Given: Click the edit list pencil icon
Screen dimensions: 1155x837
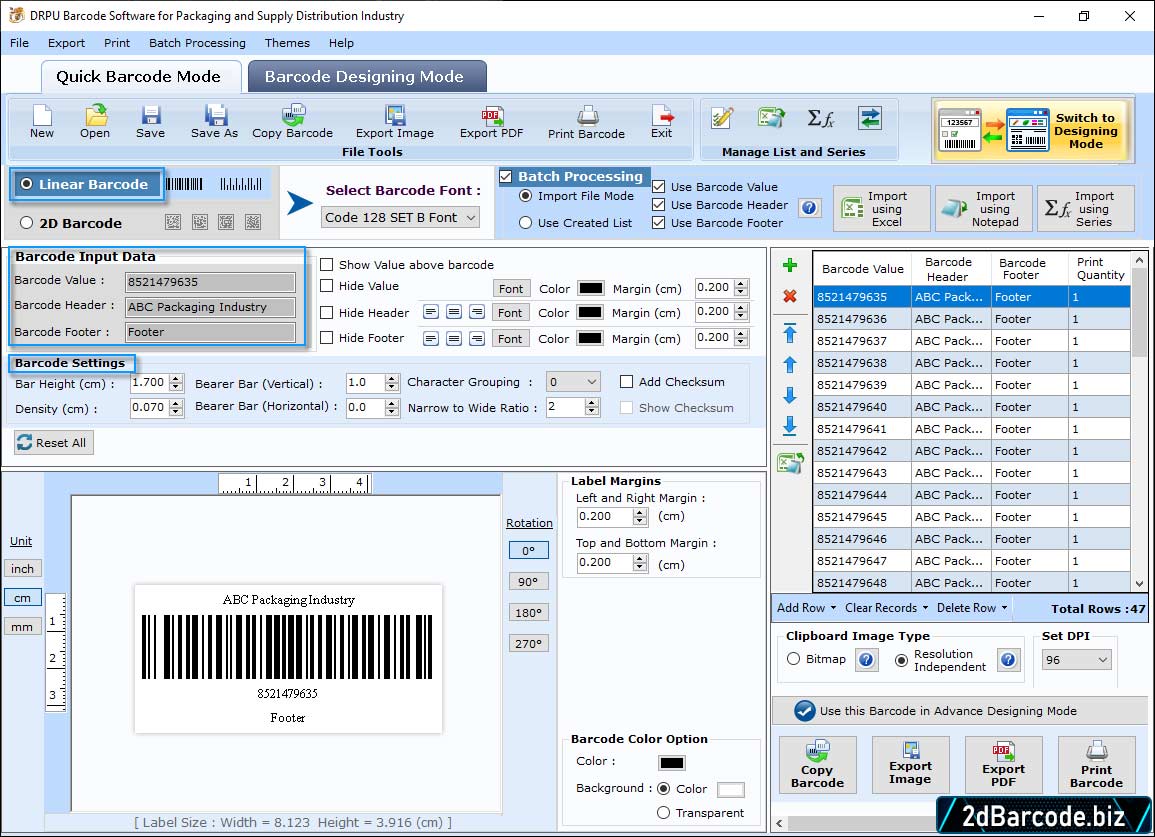Looking at the screenshot, I should tap(722, 118).
